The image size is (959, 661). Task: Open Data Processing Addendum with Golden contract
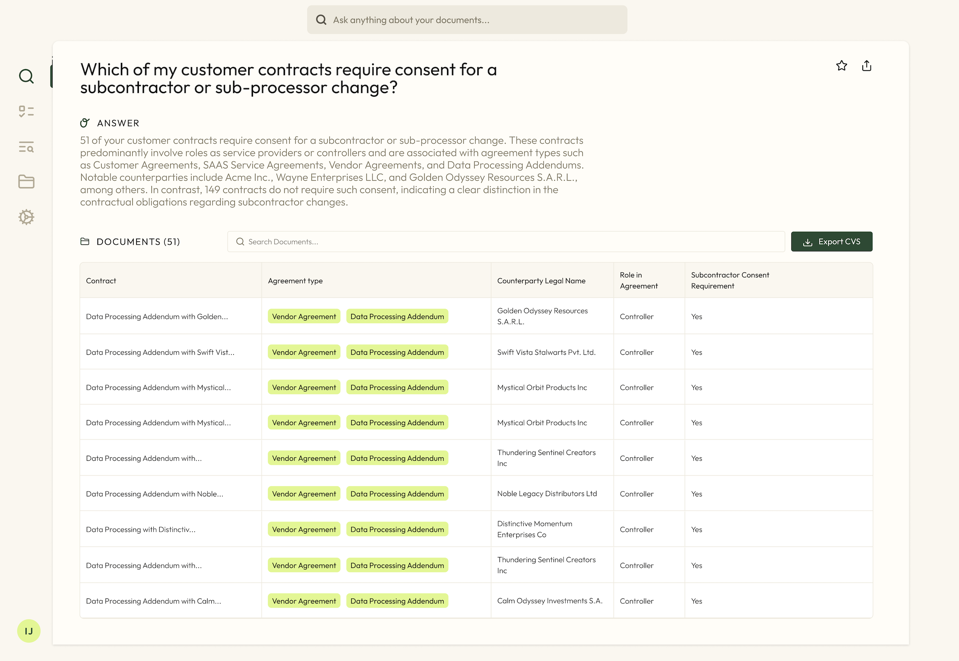pos(157,317)
